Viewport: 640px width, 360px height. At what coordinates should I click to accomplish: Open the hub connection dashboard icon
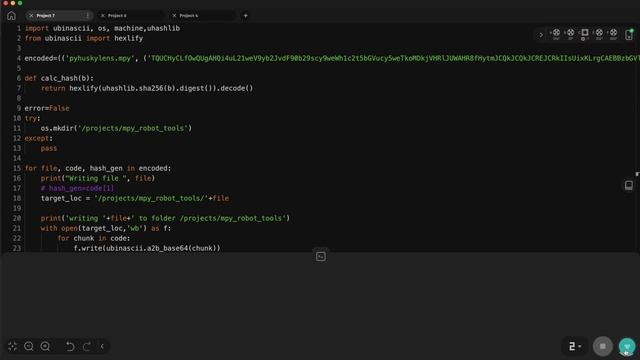(629, 34)
